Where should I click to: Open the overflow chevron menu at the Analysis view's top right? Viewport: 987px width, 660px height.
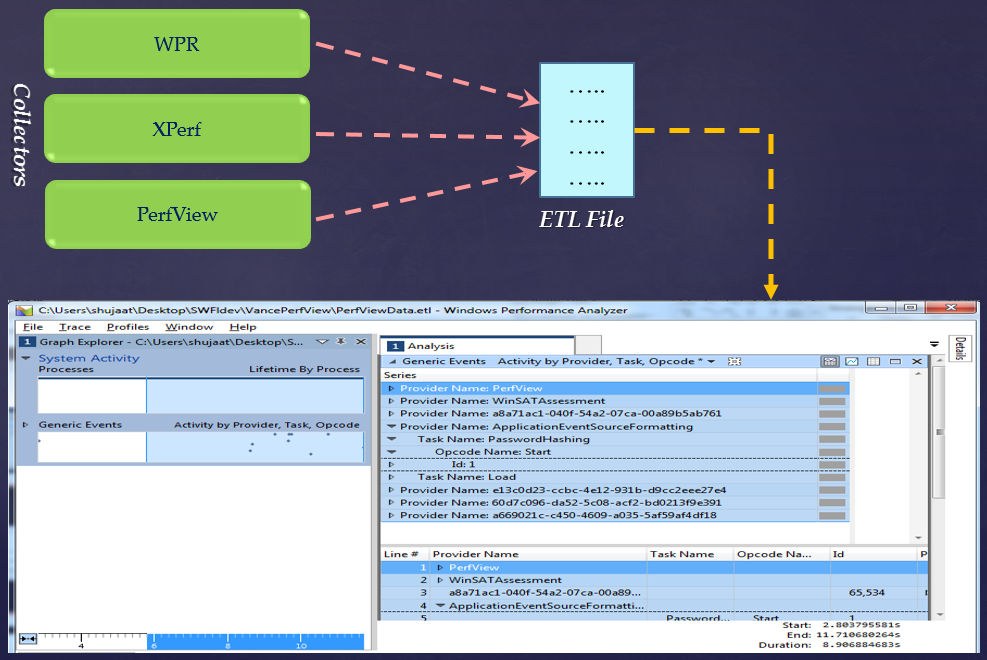pyautogui.click(x=935, y=344)
